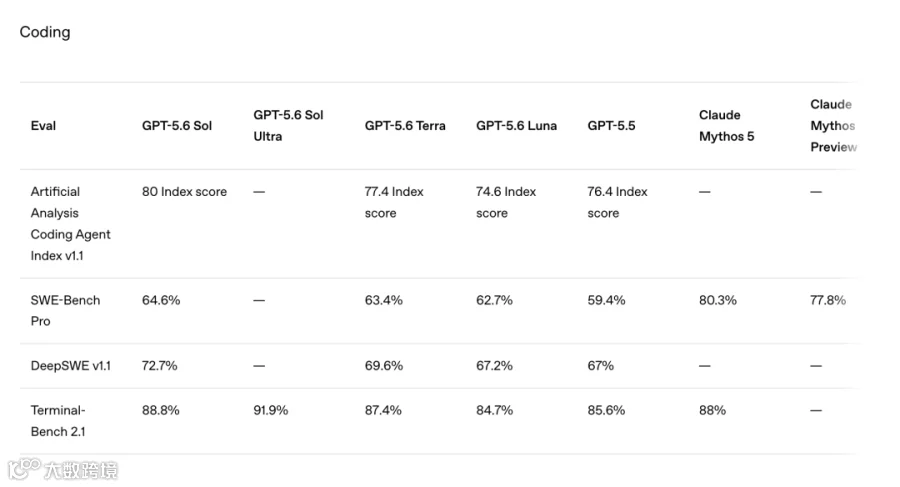The image size is (900, 487).
Task: Click the Claude Mythos 5 column header
Action: point(727,126)
